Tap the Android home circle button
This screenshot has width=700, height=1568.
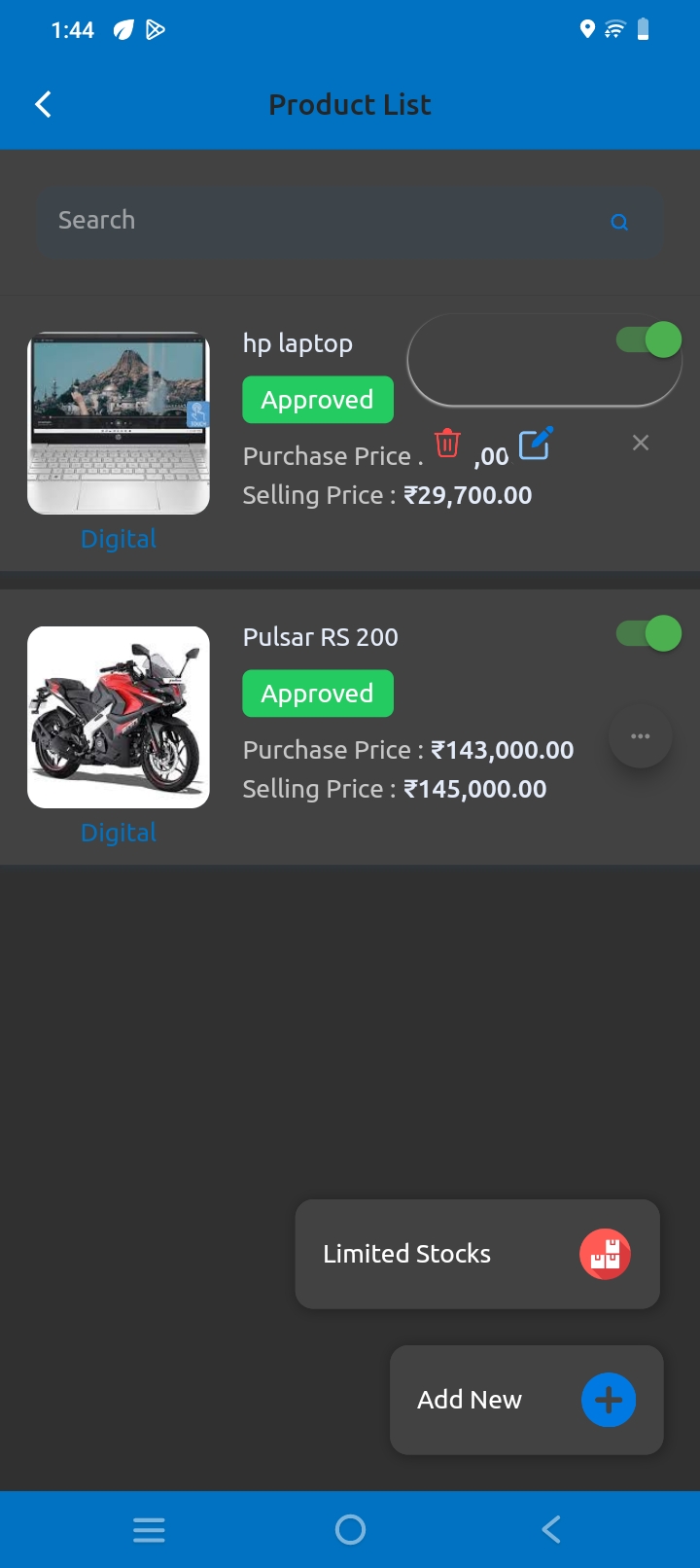click(350, 1530)
